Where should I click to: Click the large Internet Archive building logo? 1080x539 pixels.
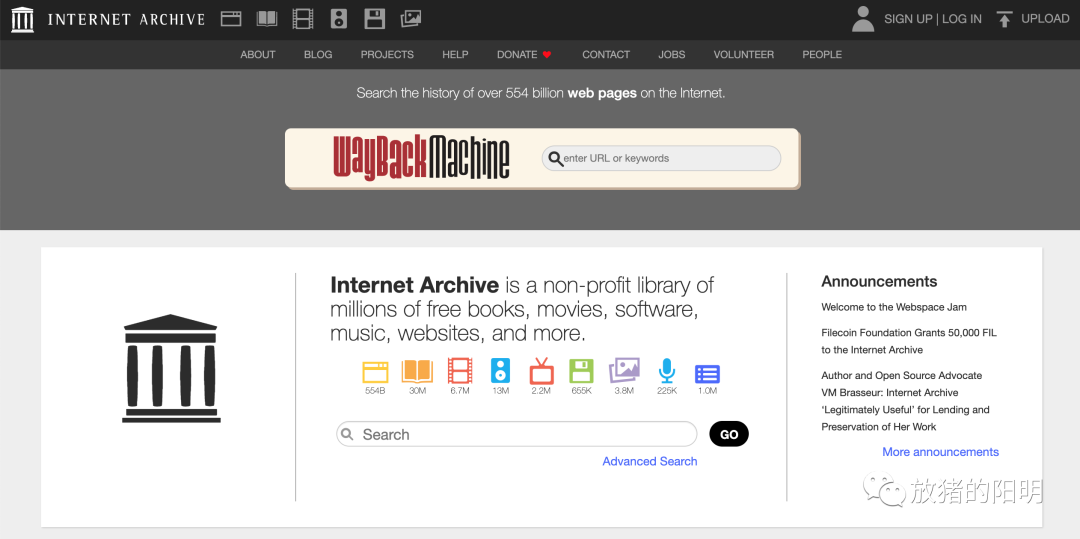171,368
